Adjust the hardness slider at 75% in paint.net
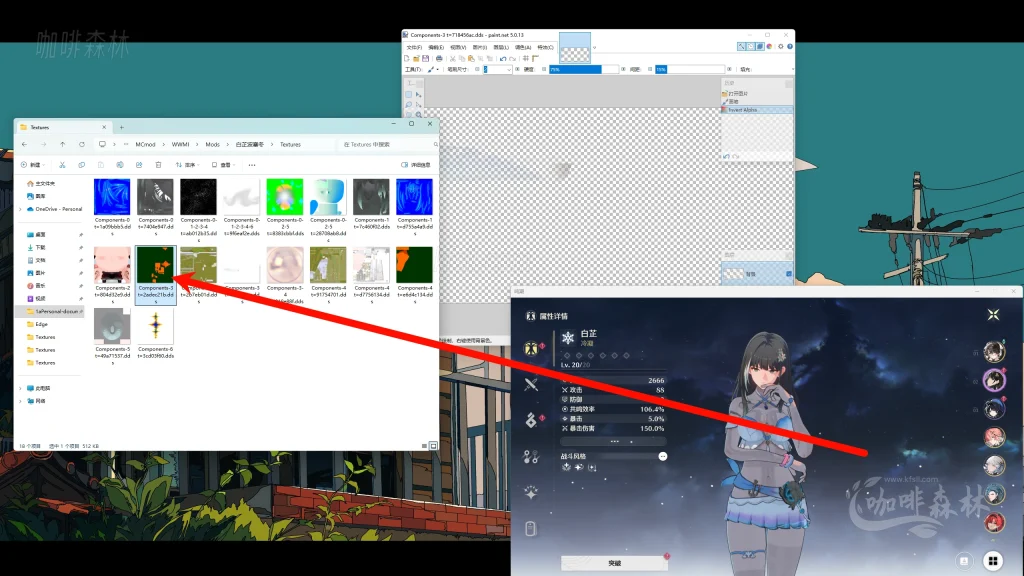 [x=584, y=69]
